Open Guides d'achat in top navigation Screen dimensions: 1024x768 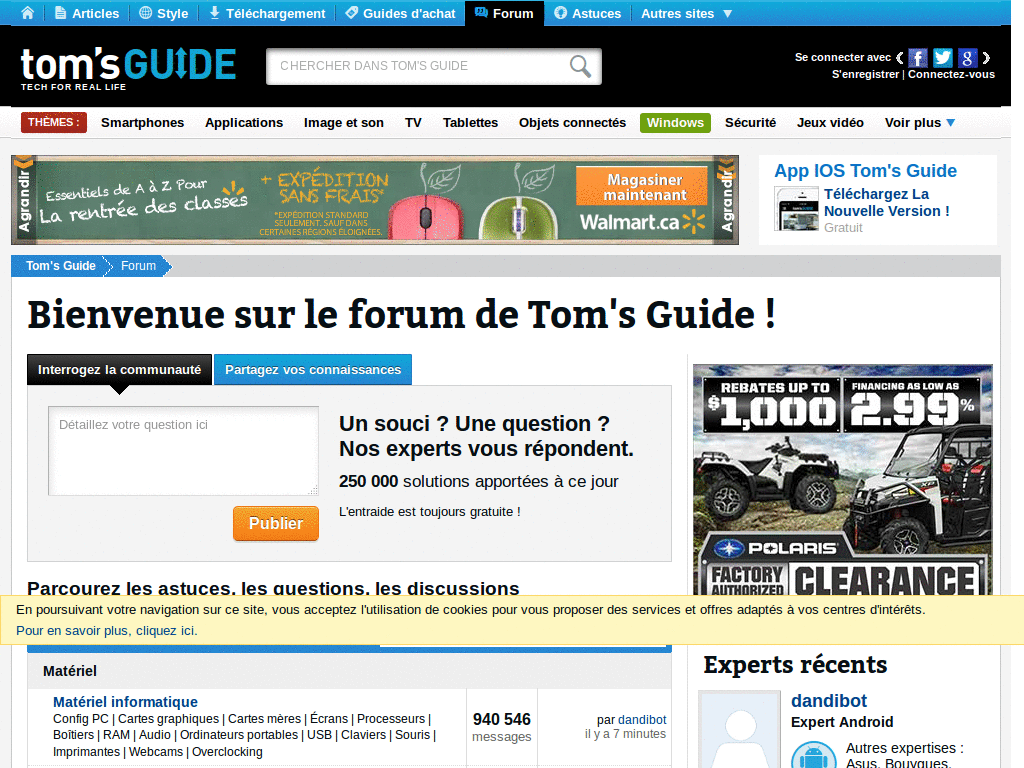click(400, 13)
